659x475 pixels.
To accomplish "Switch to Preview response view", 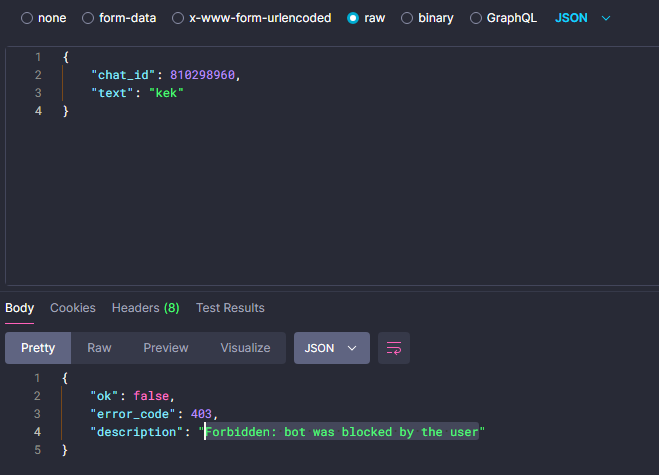I will click(166, 348).
